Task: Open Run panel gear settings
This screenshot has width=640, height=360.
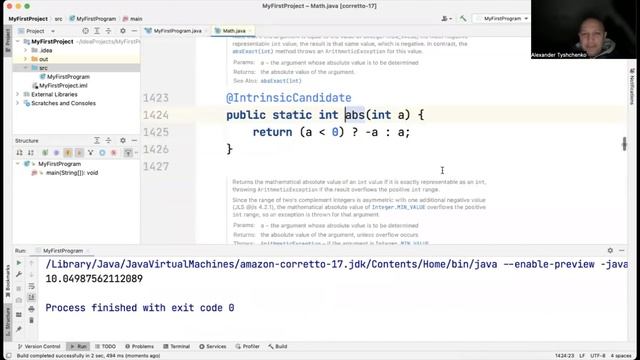Action: 610,251
